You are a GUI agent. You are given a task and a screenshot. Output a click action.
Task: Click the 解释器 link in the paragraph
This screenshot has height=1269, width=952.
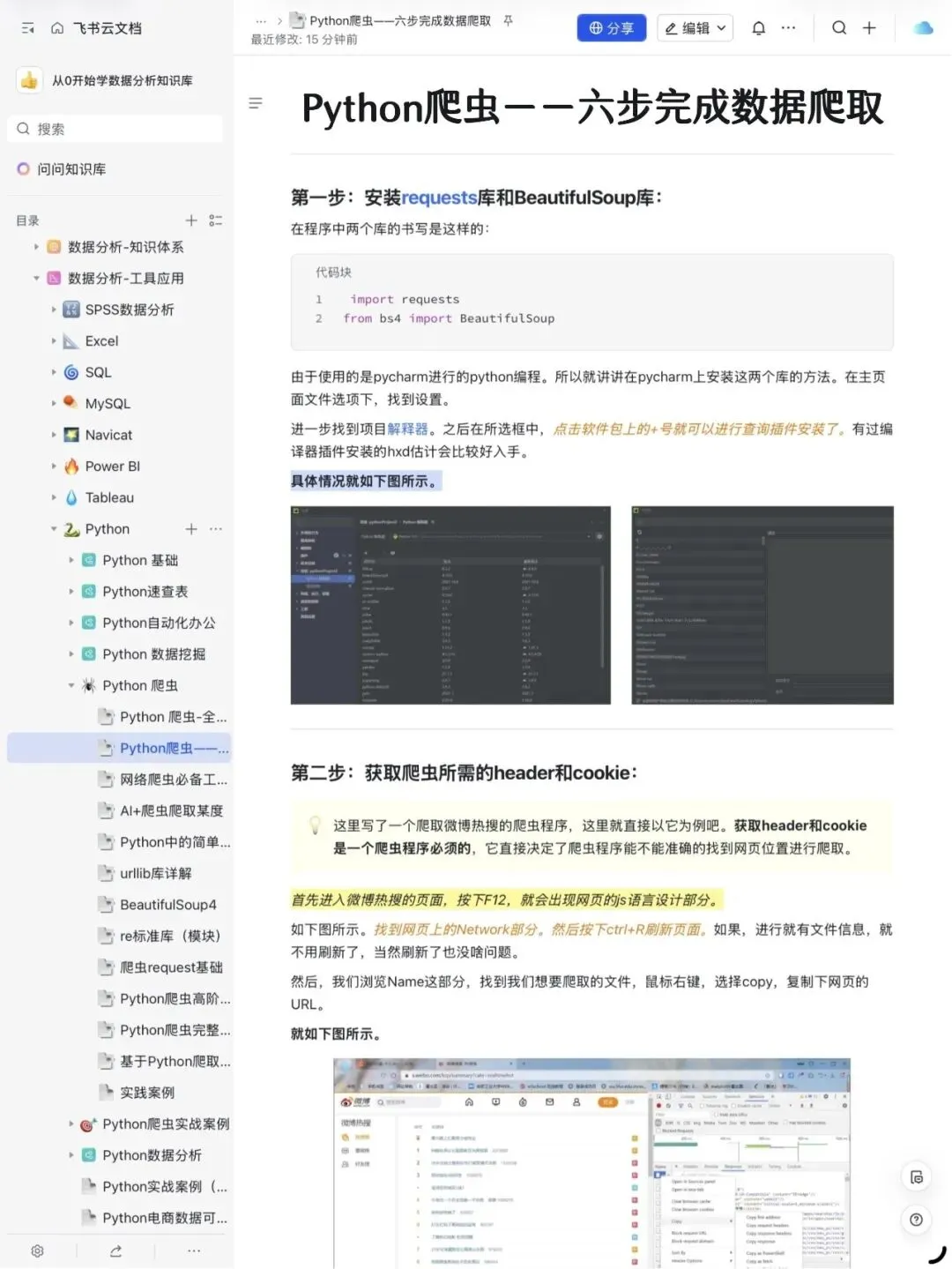(x=407, y=429)
